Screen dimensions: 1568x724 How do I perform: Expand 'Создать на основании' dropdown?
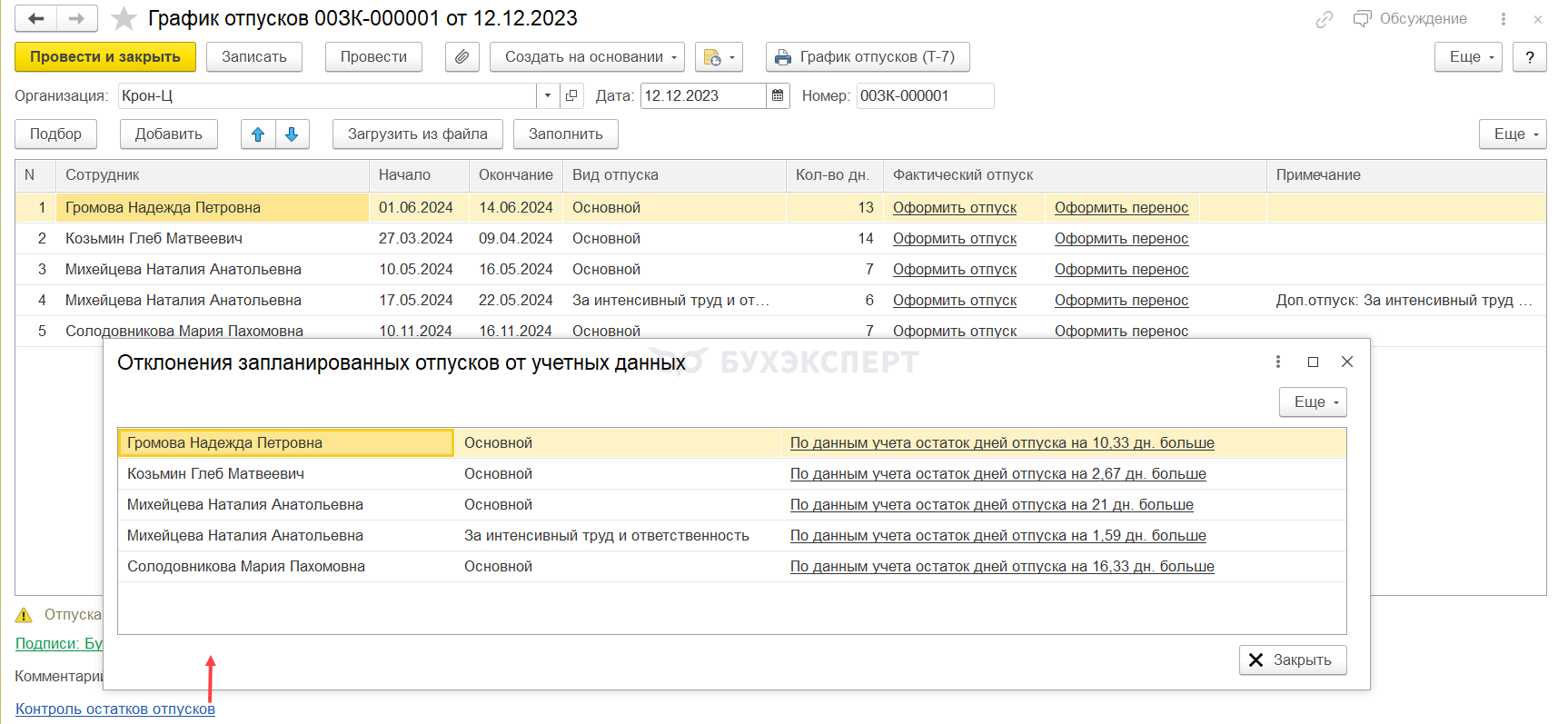pos(588,56)
